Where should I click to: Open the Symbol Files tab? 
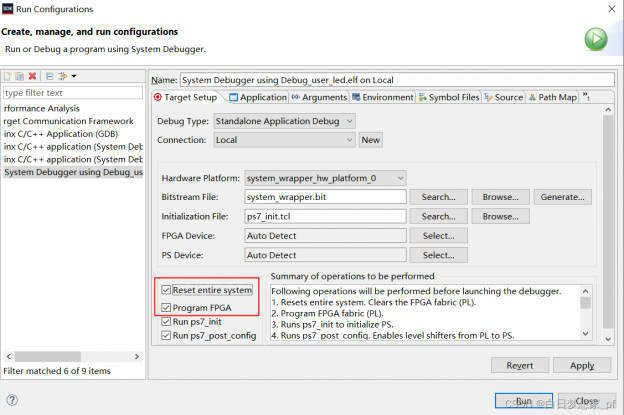(x=449, y=97)
